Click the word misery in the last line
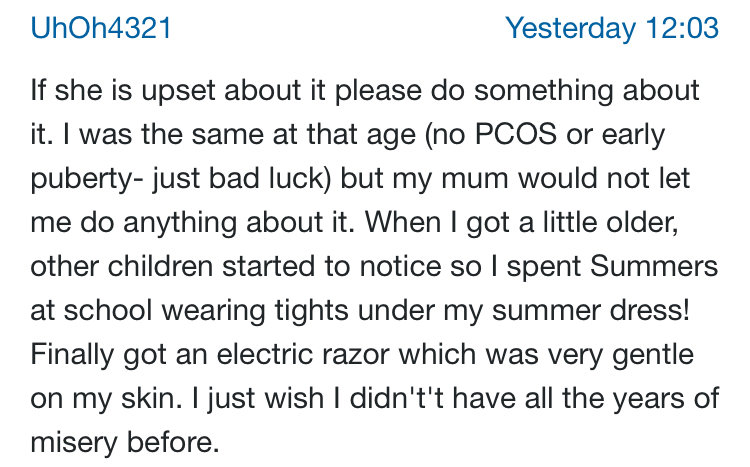The width and height of the screenshot is (750, 467). coord(74,443)
